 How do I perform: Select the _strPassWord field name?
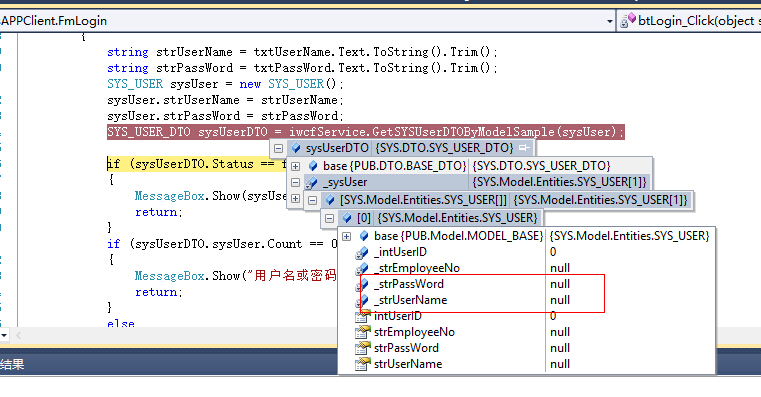(409, 284)
